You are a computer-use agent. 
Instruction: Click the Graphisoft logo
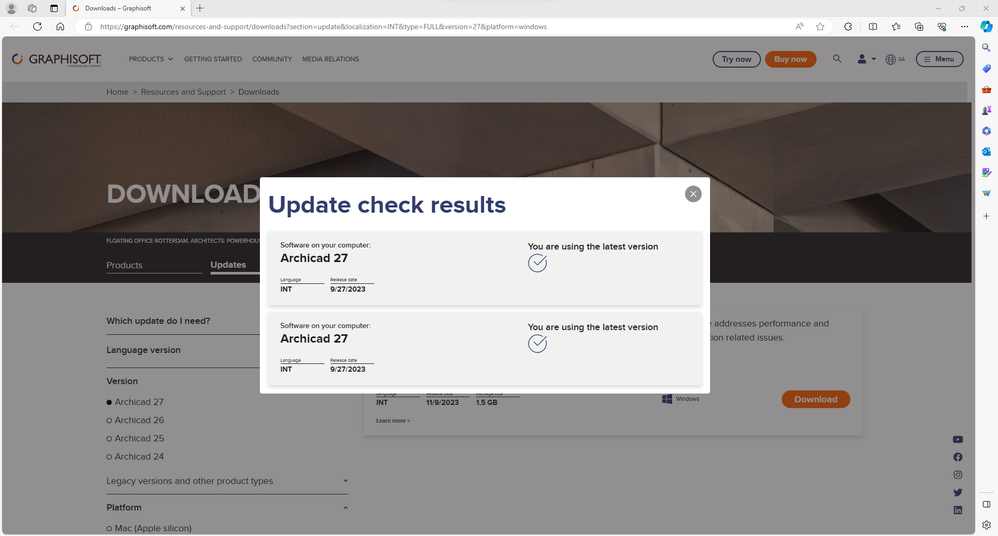pos(57,59)
